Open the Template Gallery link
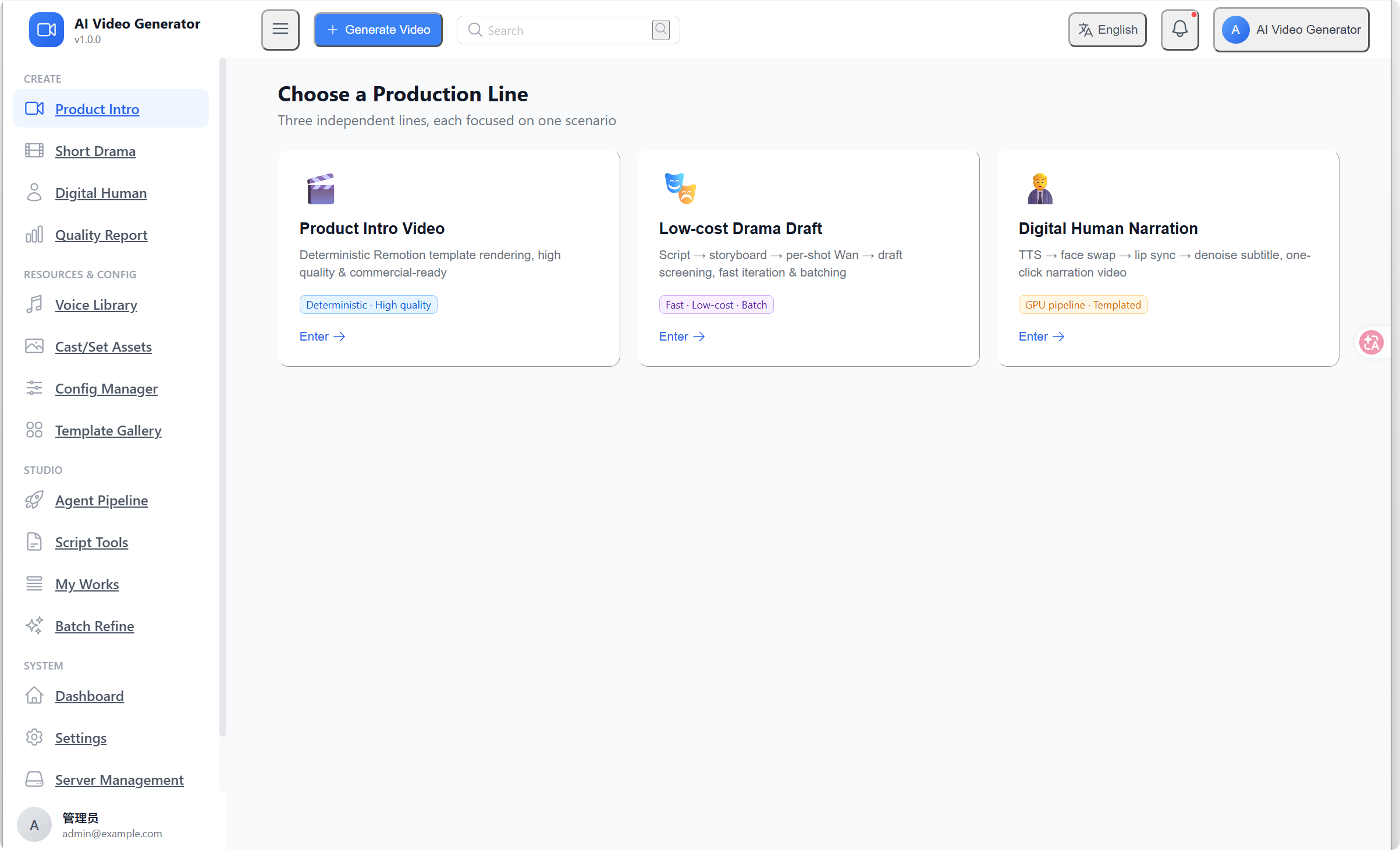Viewport: 1400px width, 850px height. 108,431
